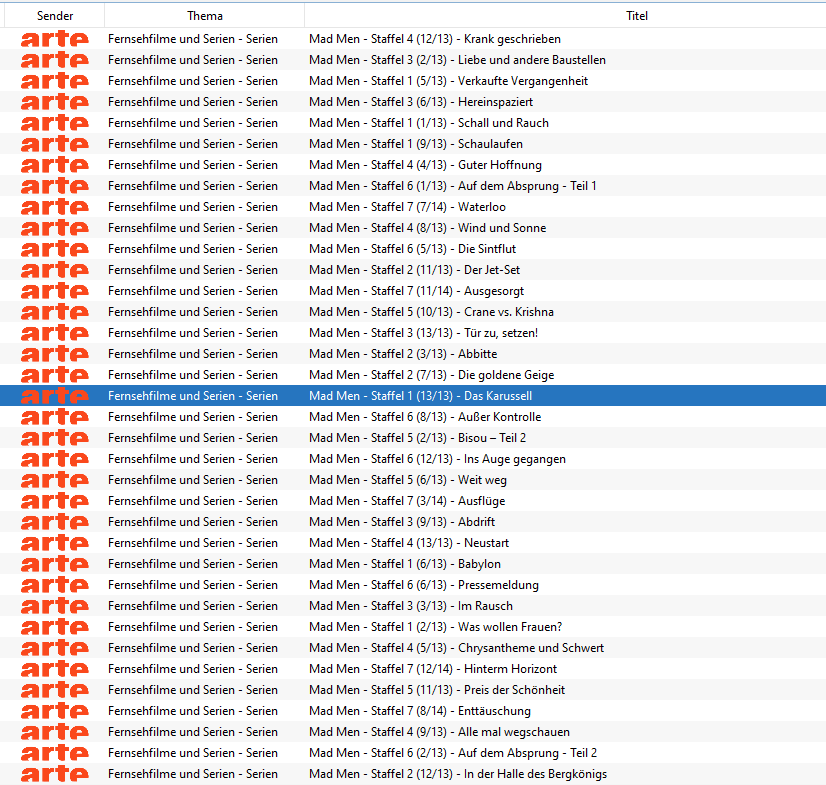
Task: Click the arte logo in the Babylon row
Action: click(x=55, y=564)
